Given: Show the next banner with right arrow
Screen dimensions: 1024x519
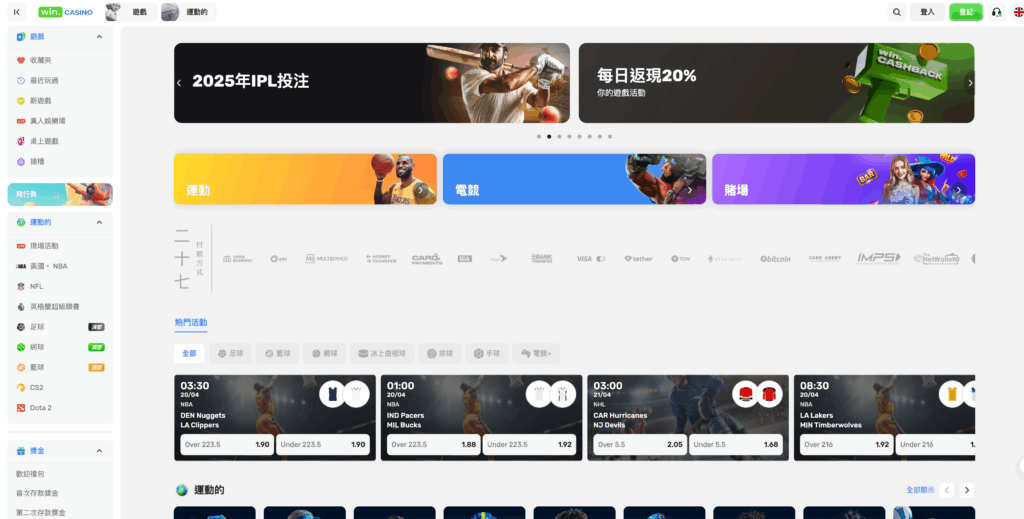Looking at the screenshot, I should 970,83.
